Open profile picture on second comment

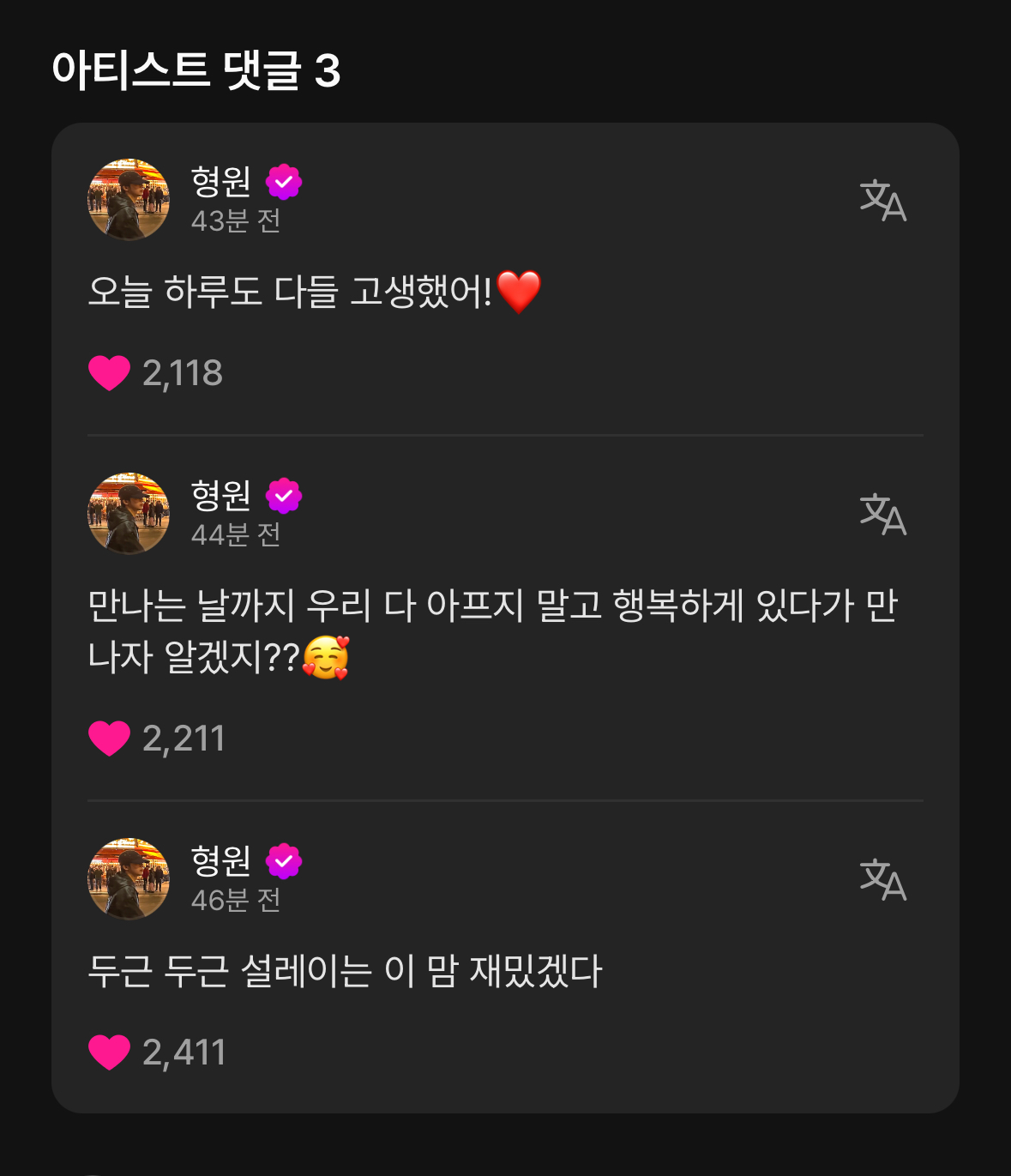(x=129, y=514)
